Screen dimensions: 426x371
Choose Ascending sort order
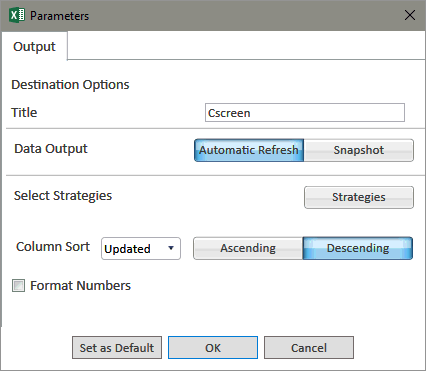(248, 248)
